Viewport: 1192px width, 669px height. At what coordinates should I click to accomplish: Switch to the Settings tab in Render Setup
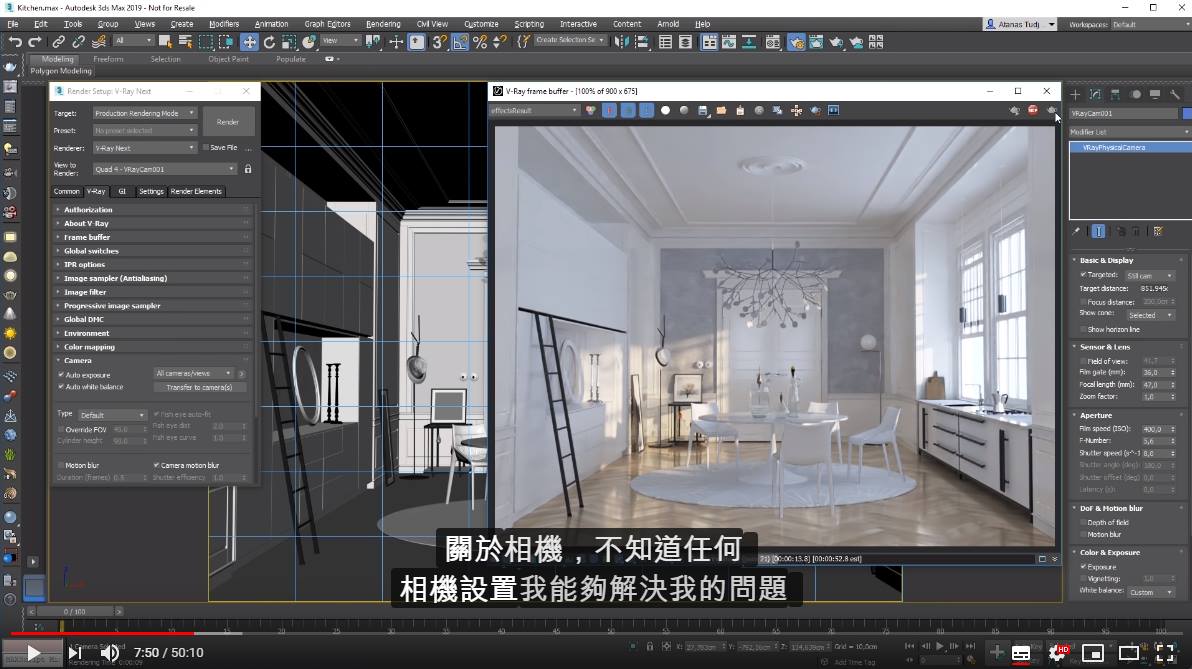[x=151, y=192]
